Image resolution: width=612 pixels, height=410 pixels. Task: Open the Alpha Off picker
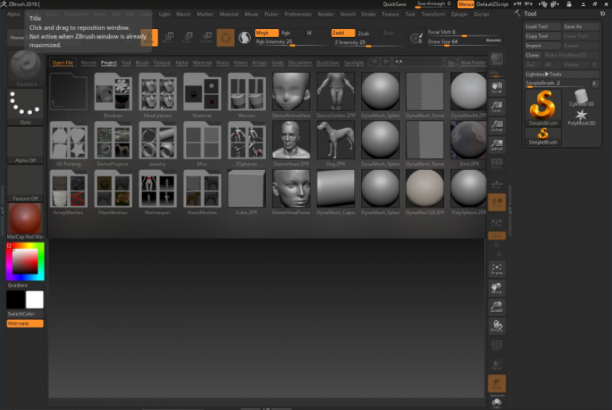click(25, 145)
